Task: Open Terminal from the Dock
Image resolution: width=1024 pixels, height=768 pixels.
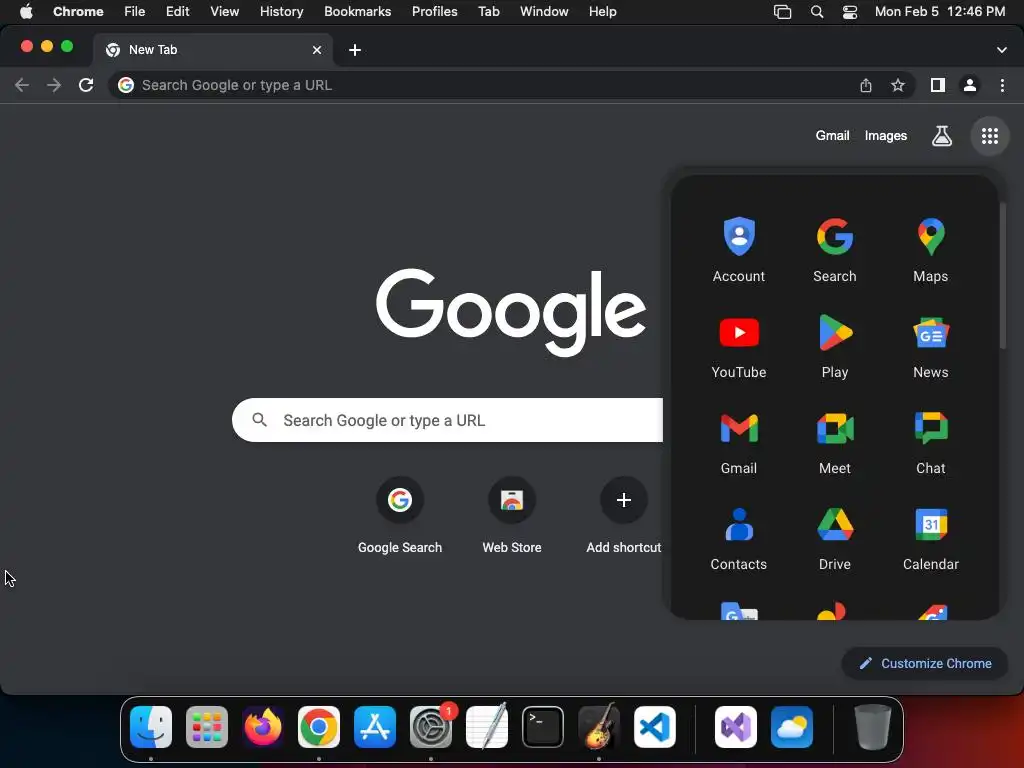Action: pos(543,727)
